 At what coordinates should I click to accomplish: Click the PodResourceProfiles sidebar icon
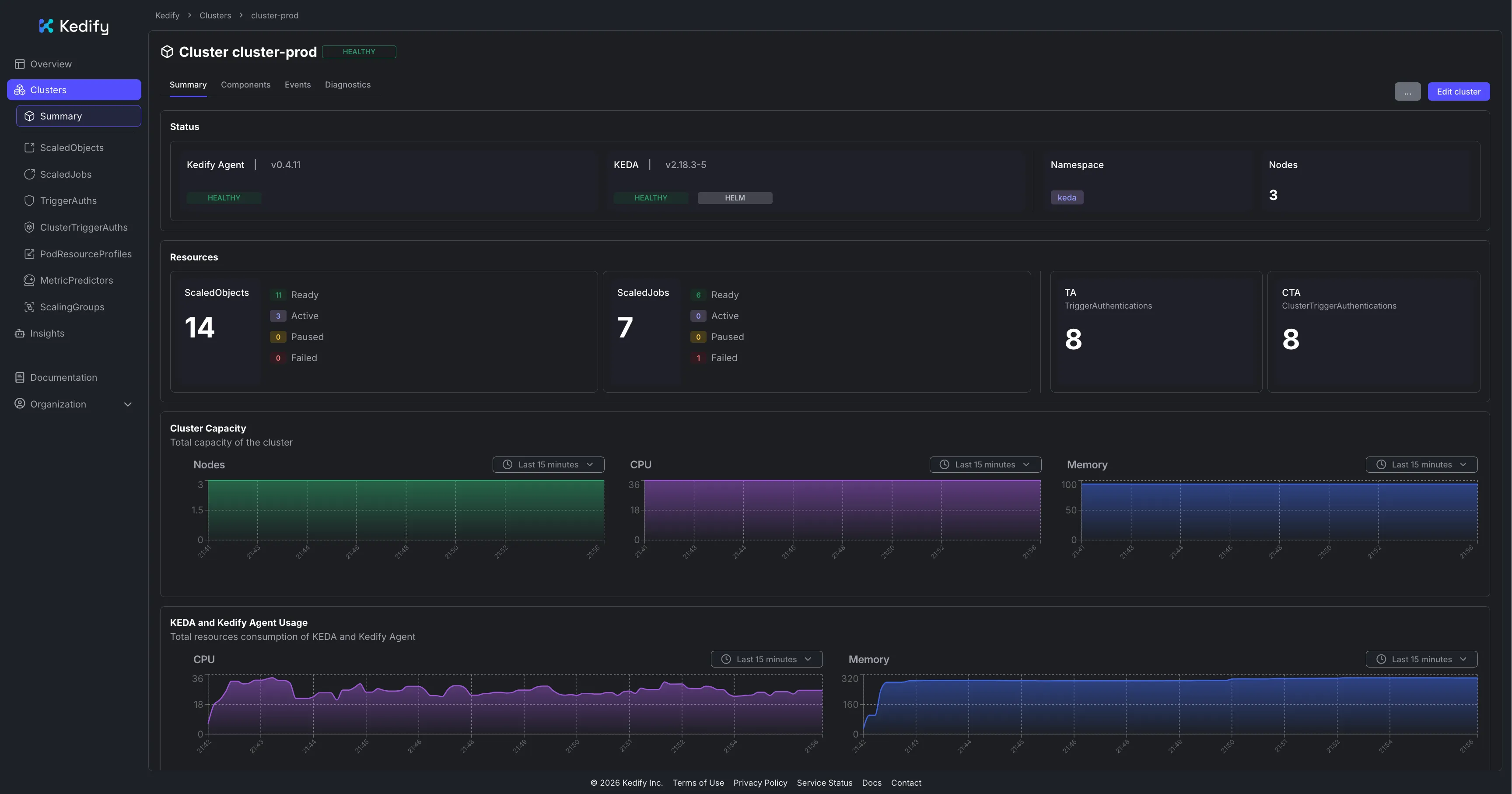[29, 254]
